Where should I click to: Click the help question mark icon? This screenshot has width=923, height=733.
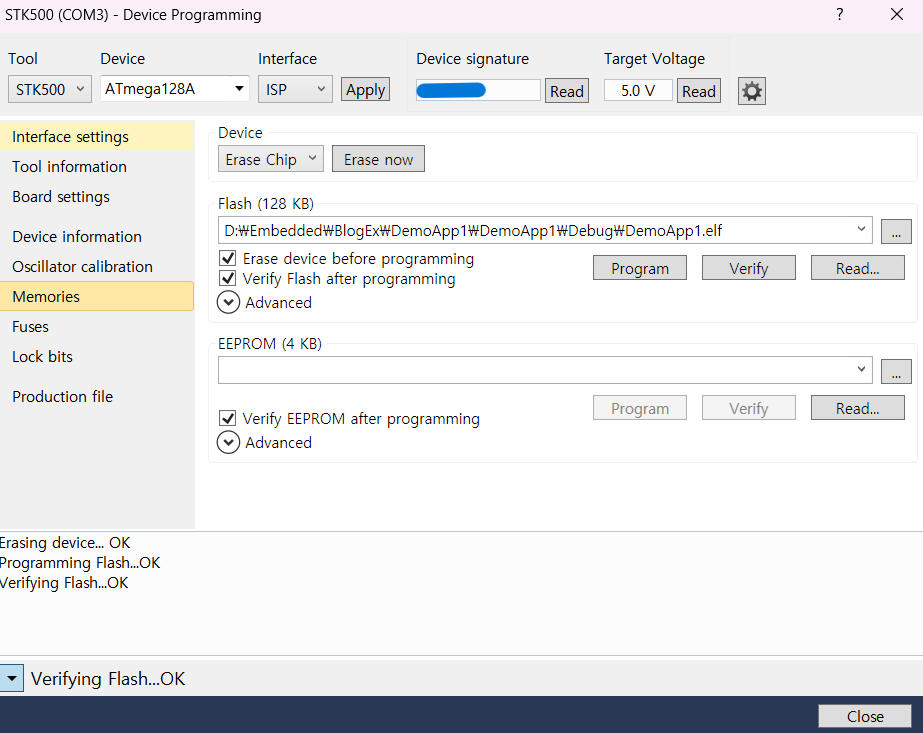840,14
